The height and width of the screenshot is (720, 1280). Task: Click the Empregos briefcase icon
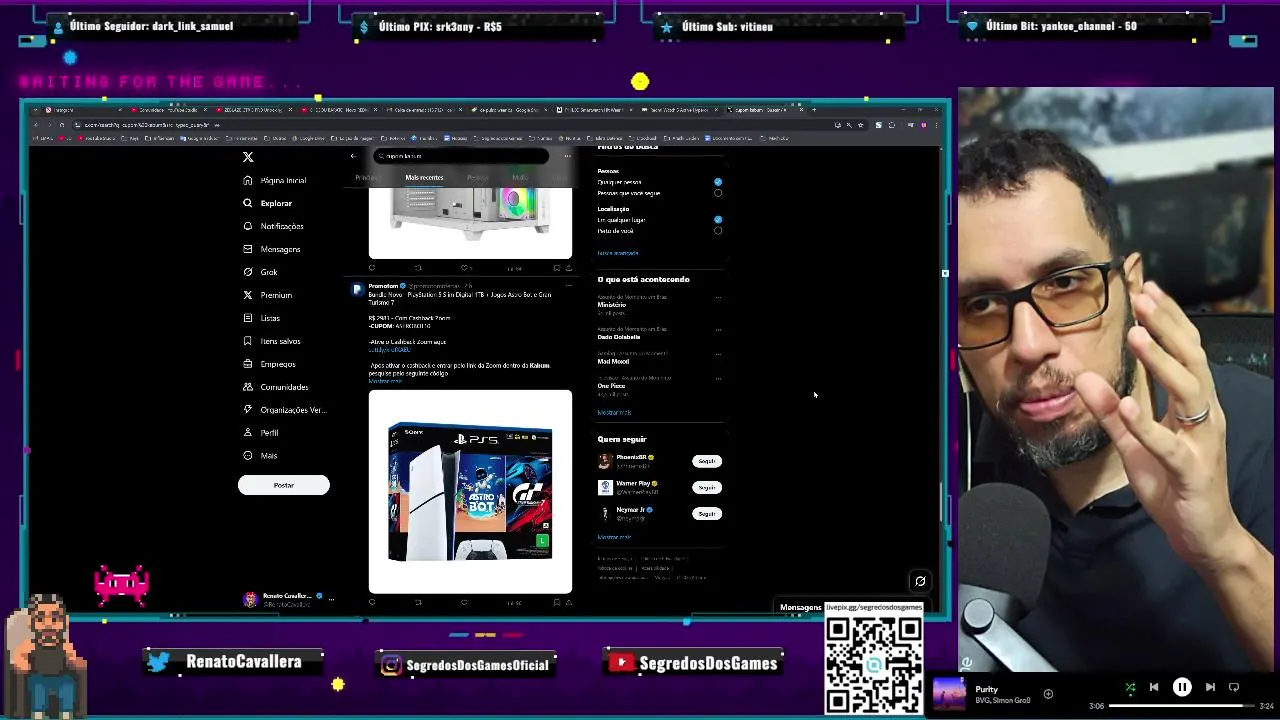click(x=248, y=364)
